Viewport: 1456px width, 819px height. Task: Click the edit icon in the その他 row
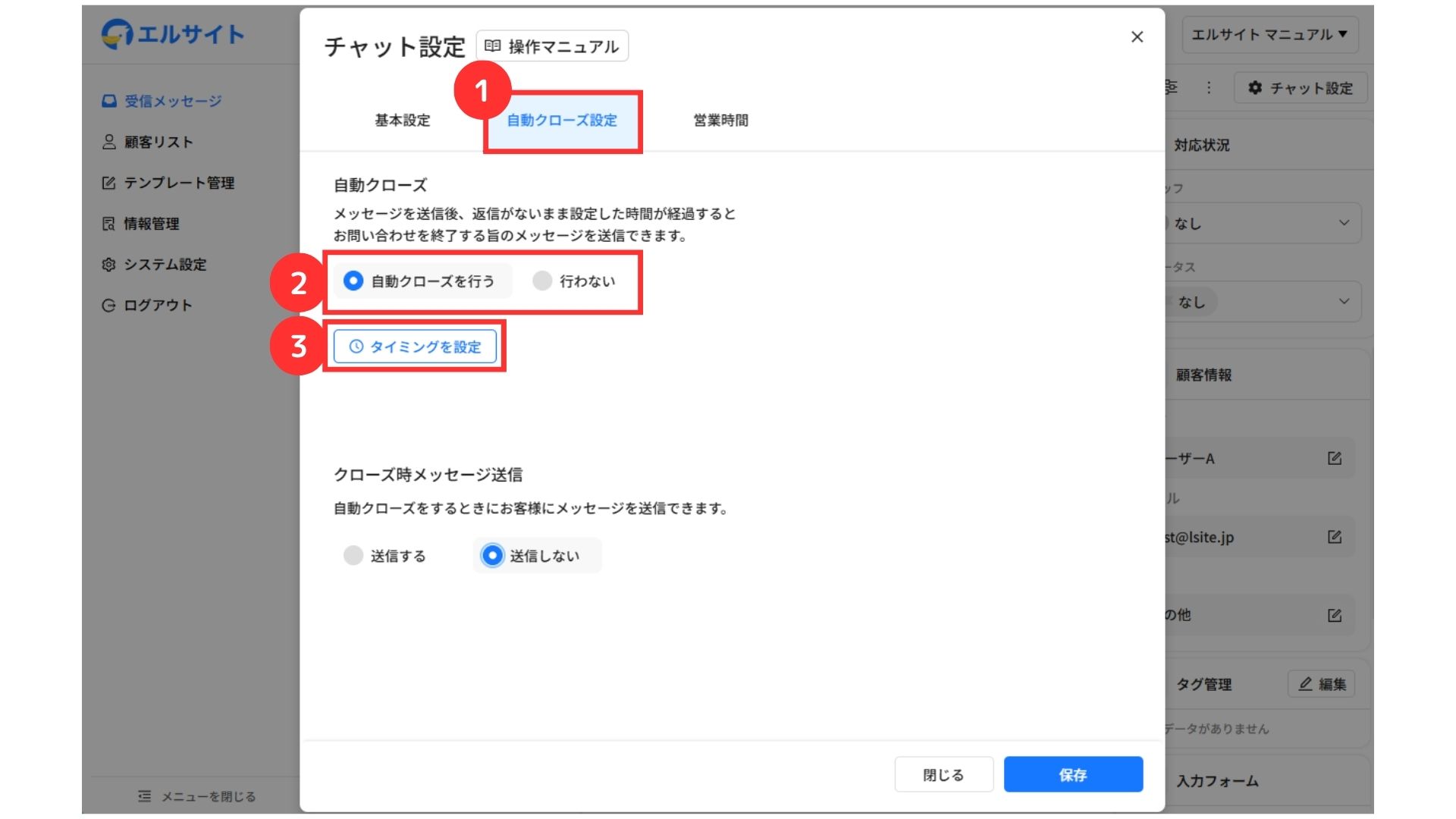point(1335,615)
